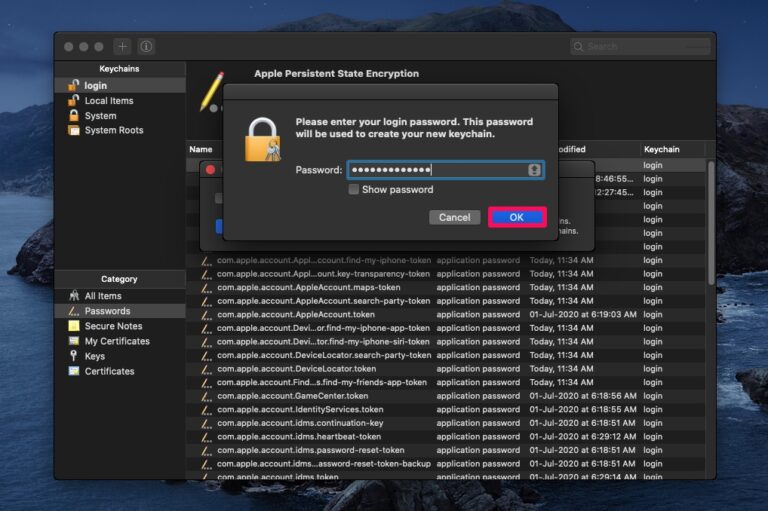Click the padlock keychain image in dialog

[x=263, y=140]
